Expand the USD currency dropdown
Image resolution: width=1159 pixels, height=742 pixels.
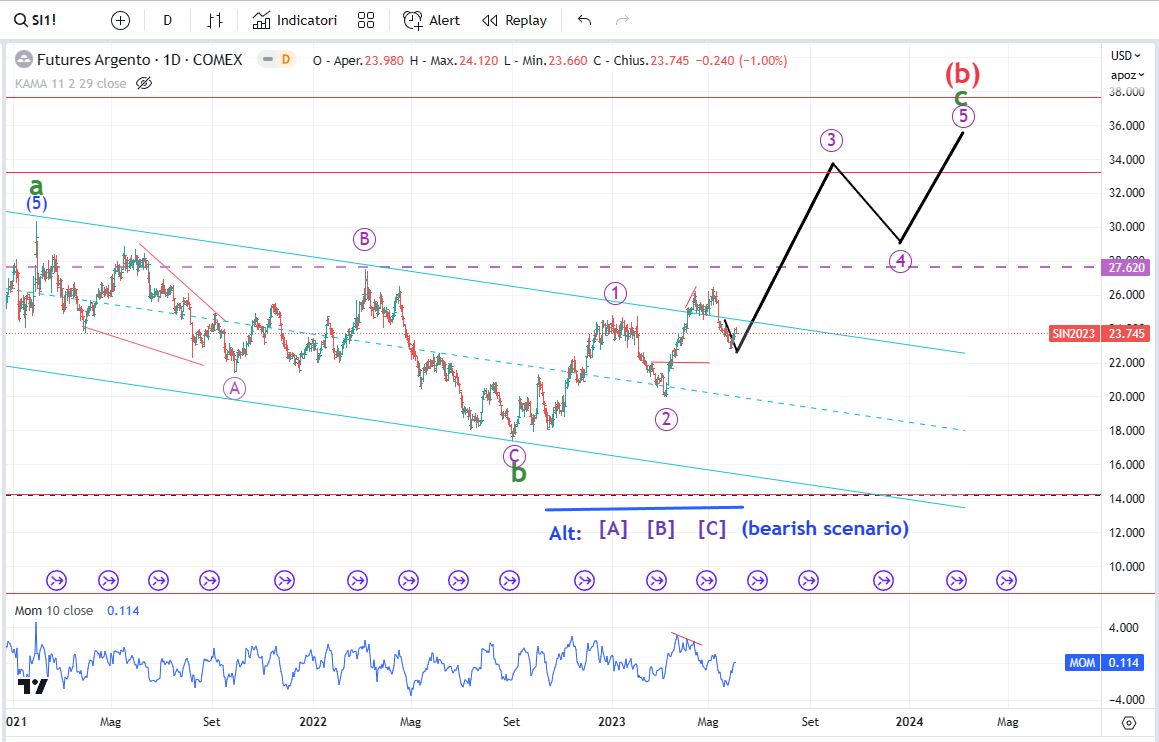(1124, 56)
